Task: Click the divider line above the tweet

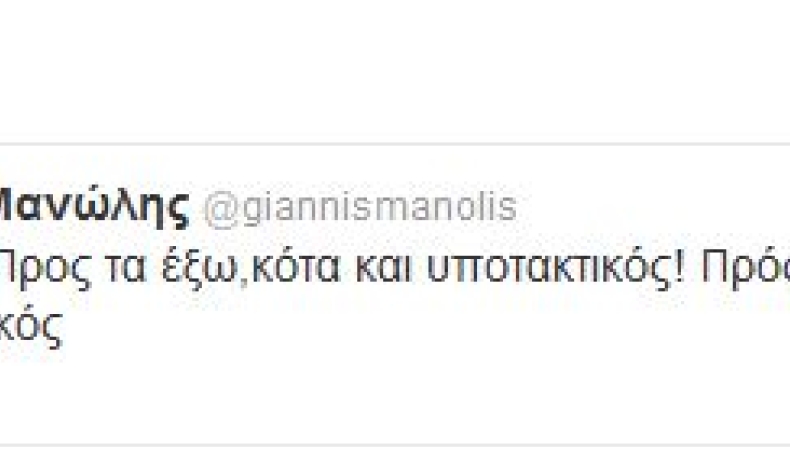Action: click(395, 144)
